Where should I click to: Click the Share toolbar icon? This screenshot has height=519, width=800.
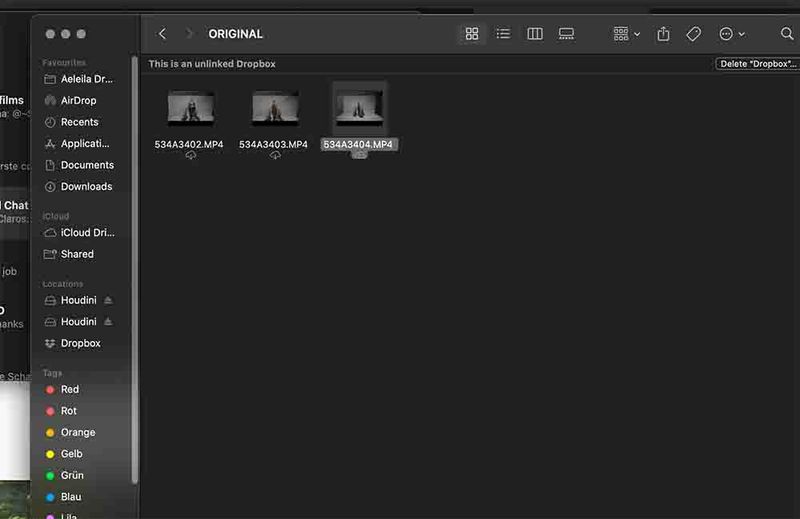click(663, 34)
